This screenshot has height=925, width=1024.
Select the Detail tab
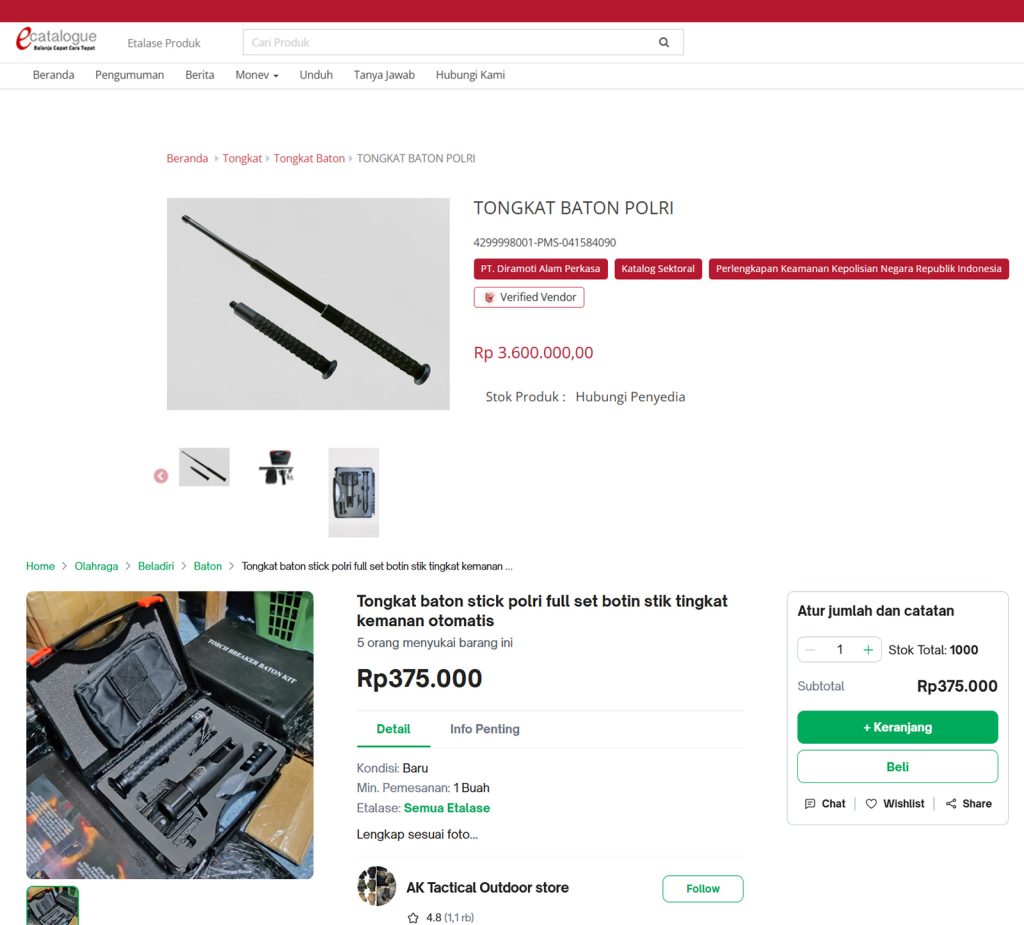[x=393, y=729]
